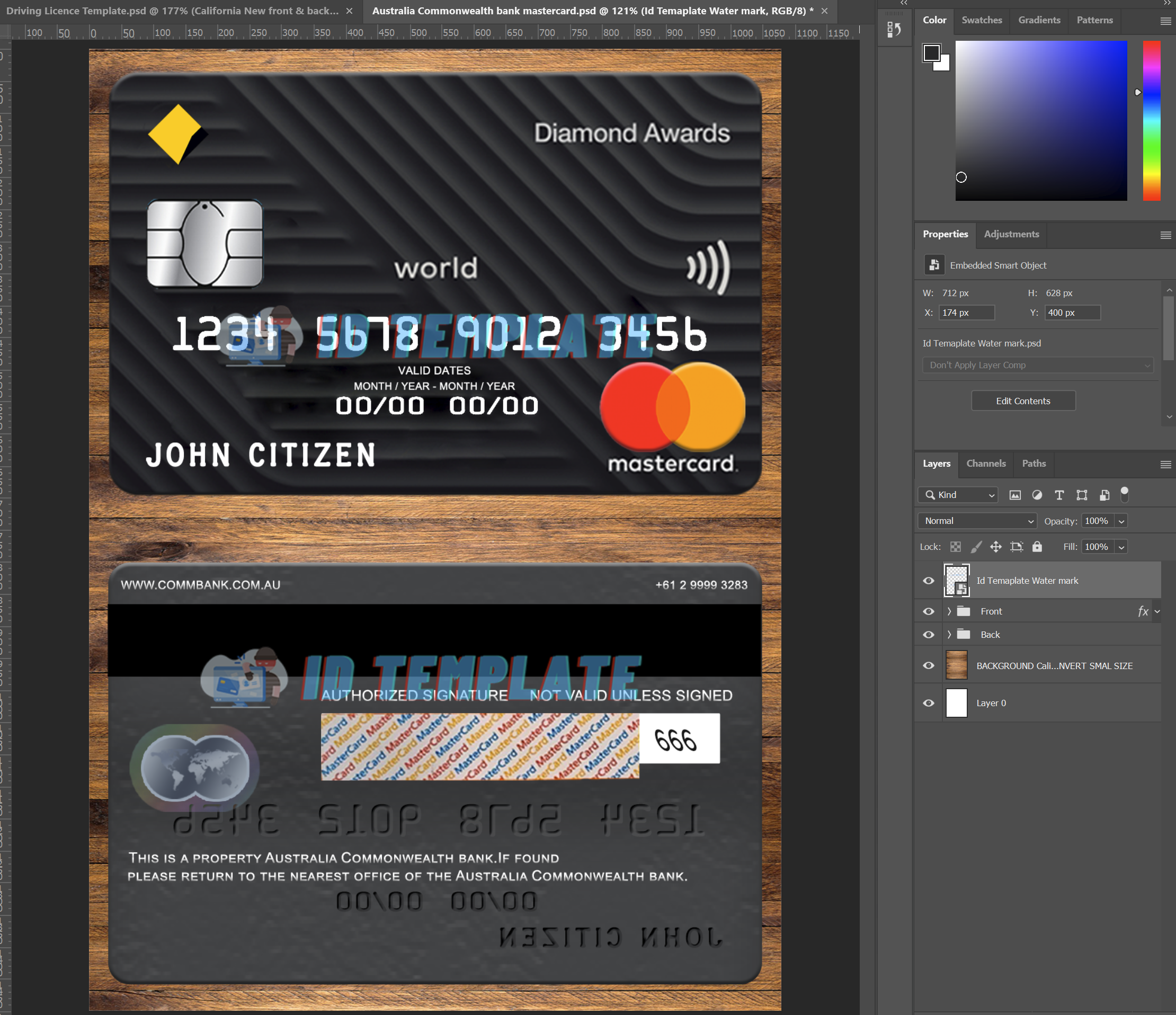
Task: Switch to the Paths tab
Action: (x=1034, y=464)
